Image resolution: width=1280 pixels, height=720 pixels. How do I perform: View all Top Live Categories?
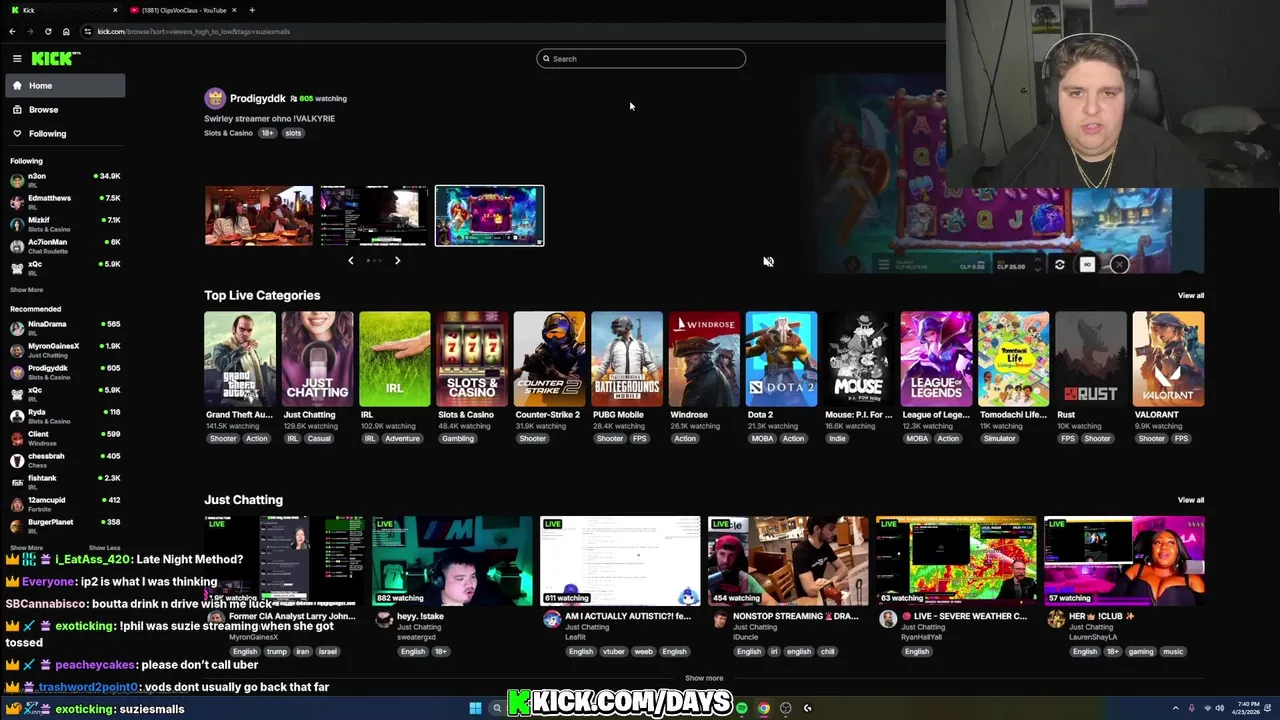[1190, 296]
